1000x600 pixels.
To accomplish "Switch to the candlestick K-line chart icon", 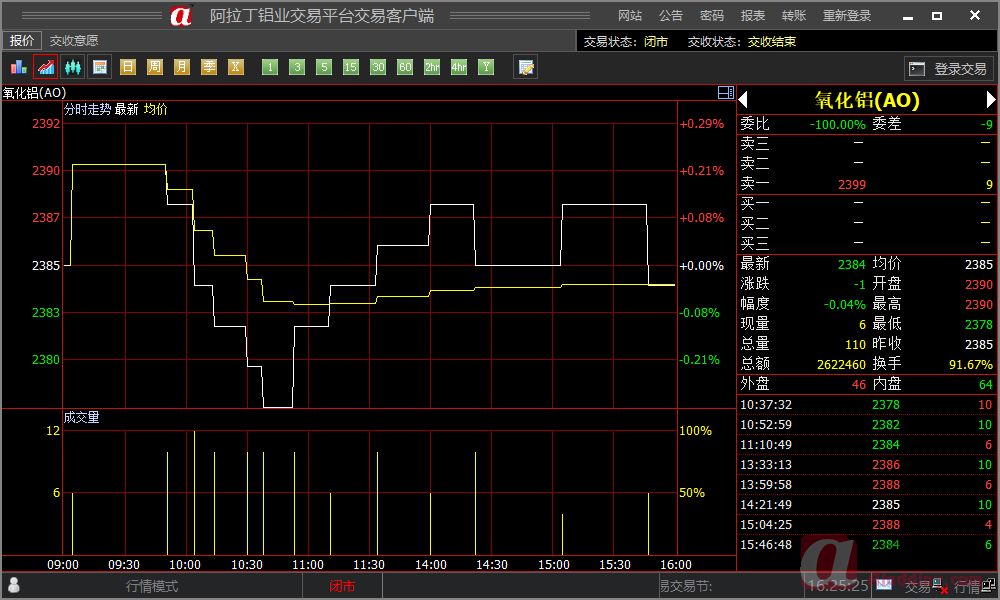I will [x=73, y=67].
